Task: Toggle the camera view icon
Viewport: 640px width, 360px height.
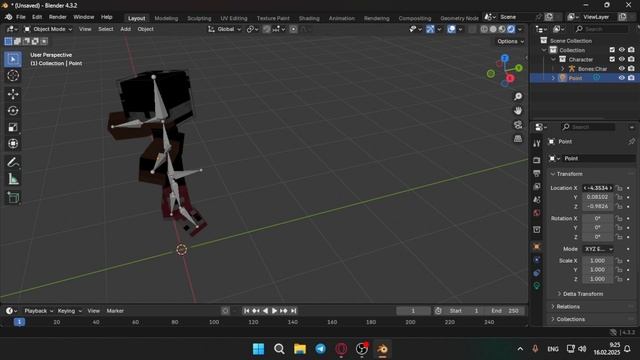Action: click(x=518, y=124)
